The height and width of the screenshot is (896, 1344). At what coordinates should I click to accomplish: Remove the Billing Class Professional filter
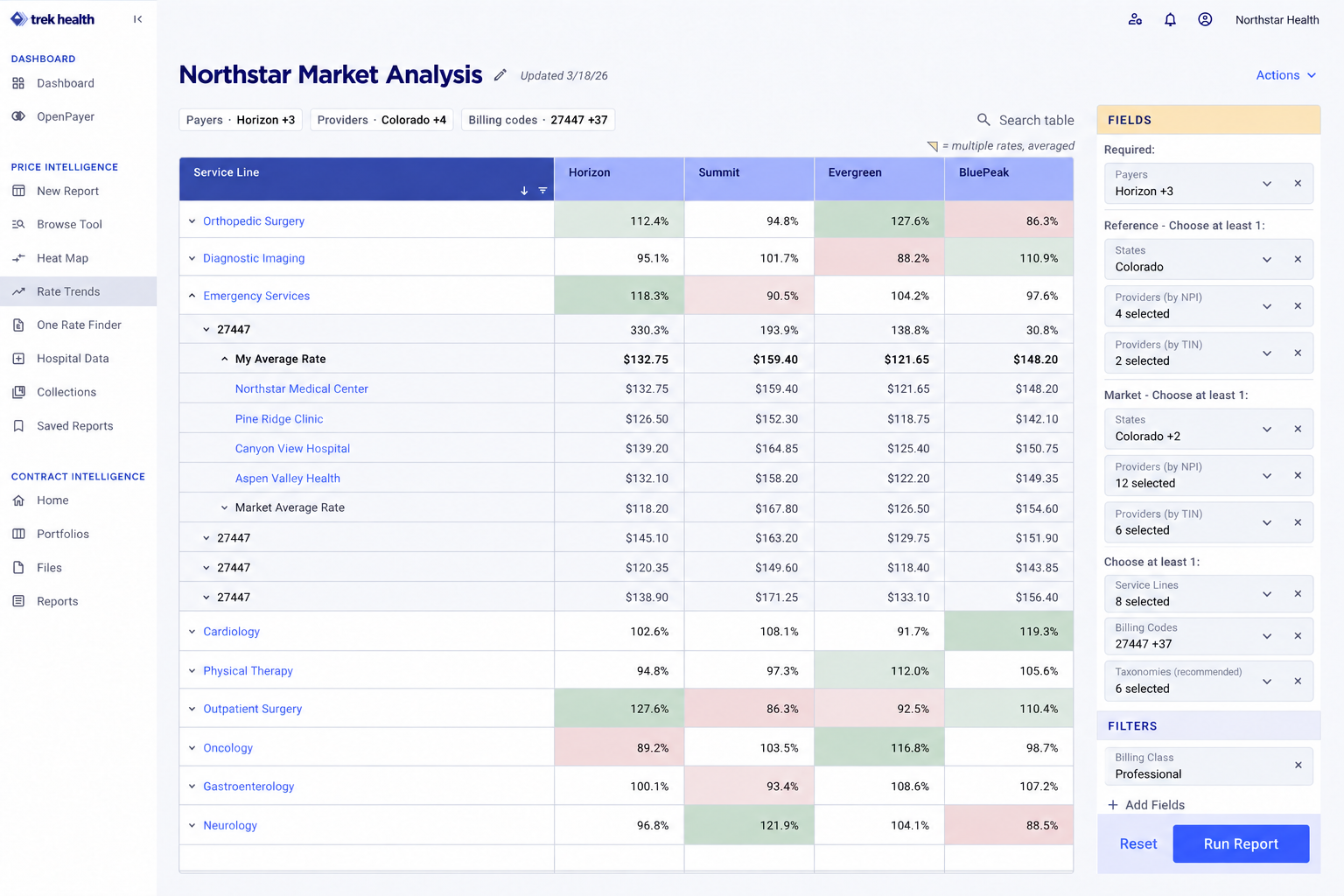pyautogui.click(x=1298, y=766)
